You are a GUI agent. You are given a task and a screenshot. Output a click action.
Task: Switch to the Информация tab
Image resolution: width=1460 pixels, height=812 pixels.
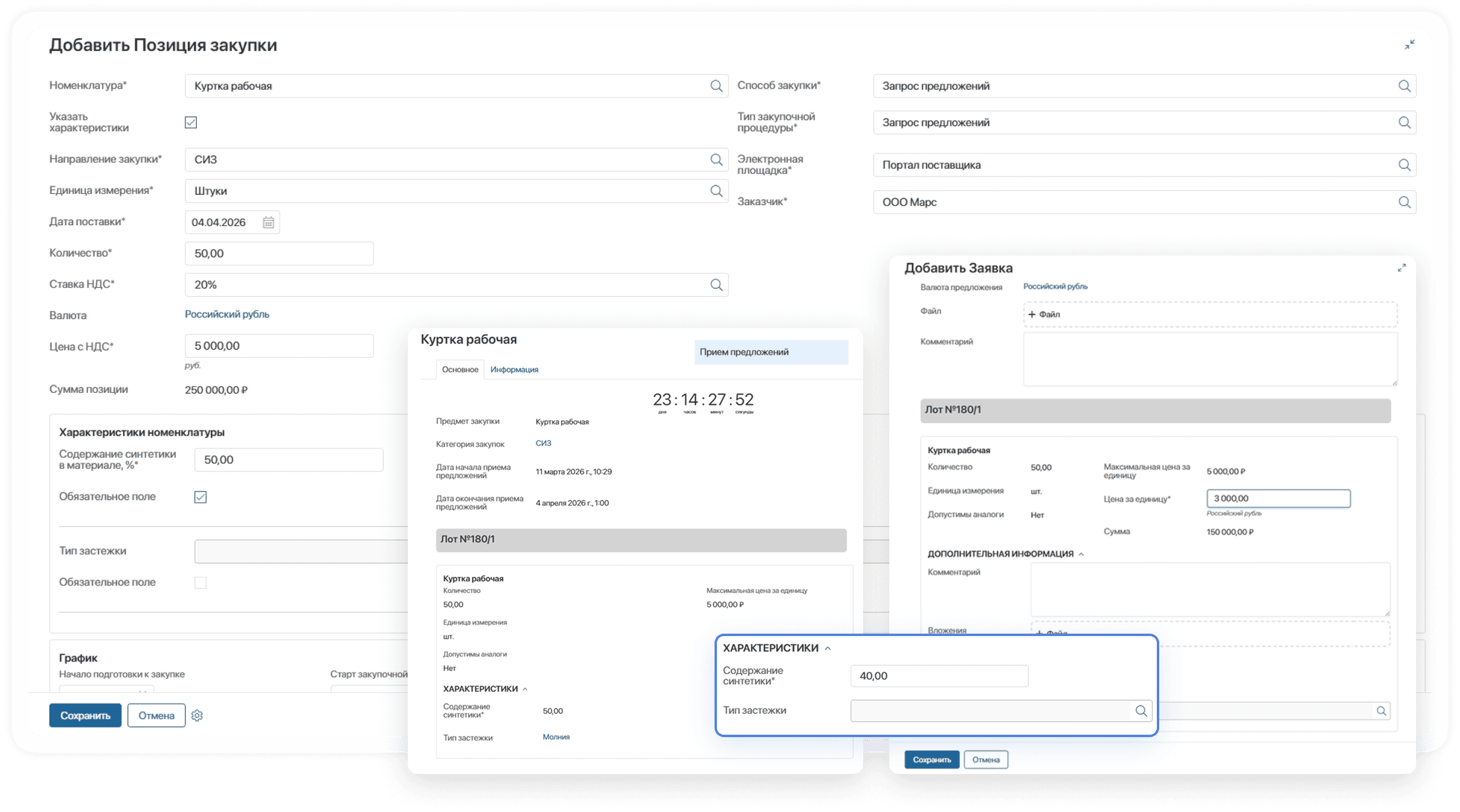[514, 370]
